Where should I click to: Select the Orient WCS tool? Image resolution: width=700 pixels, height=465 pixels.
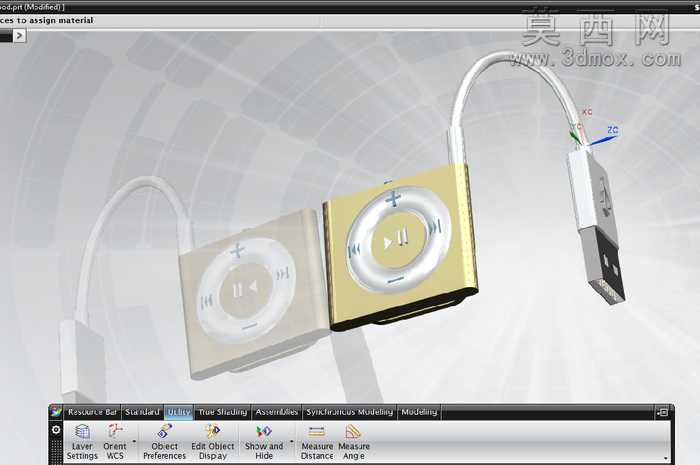pyautogui.click(x=115, y=441)
